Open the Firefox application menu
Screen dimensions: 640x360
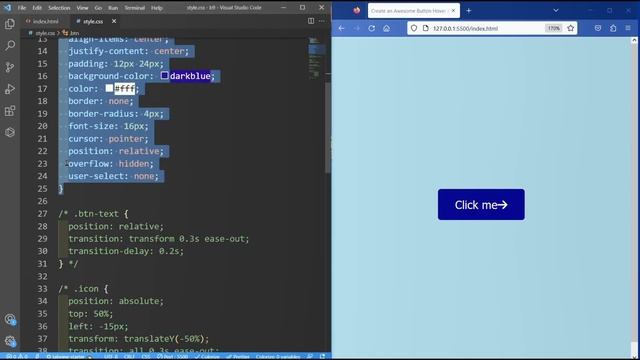click(628, 28)
